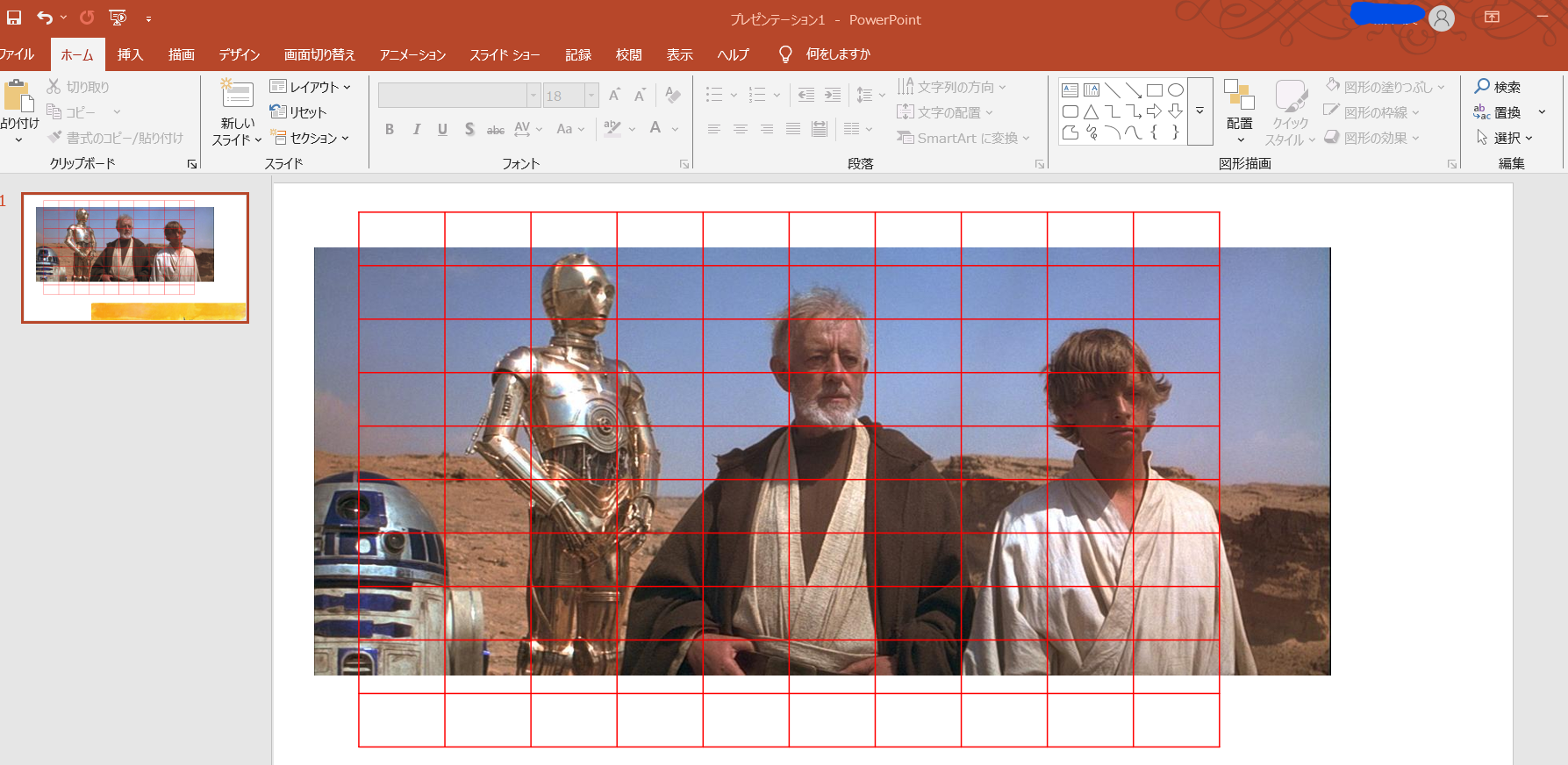1568x765 pixels.
Task: Select the triangle shape in gallery
Action: 1091,111
